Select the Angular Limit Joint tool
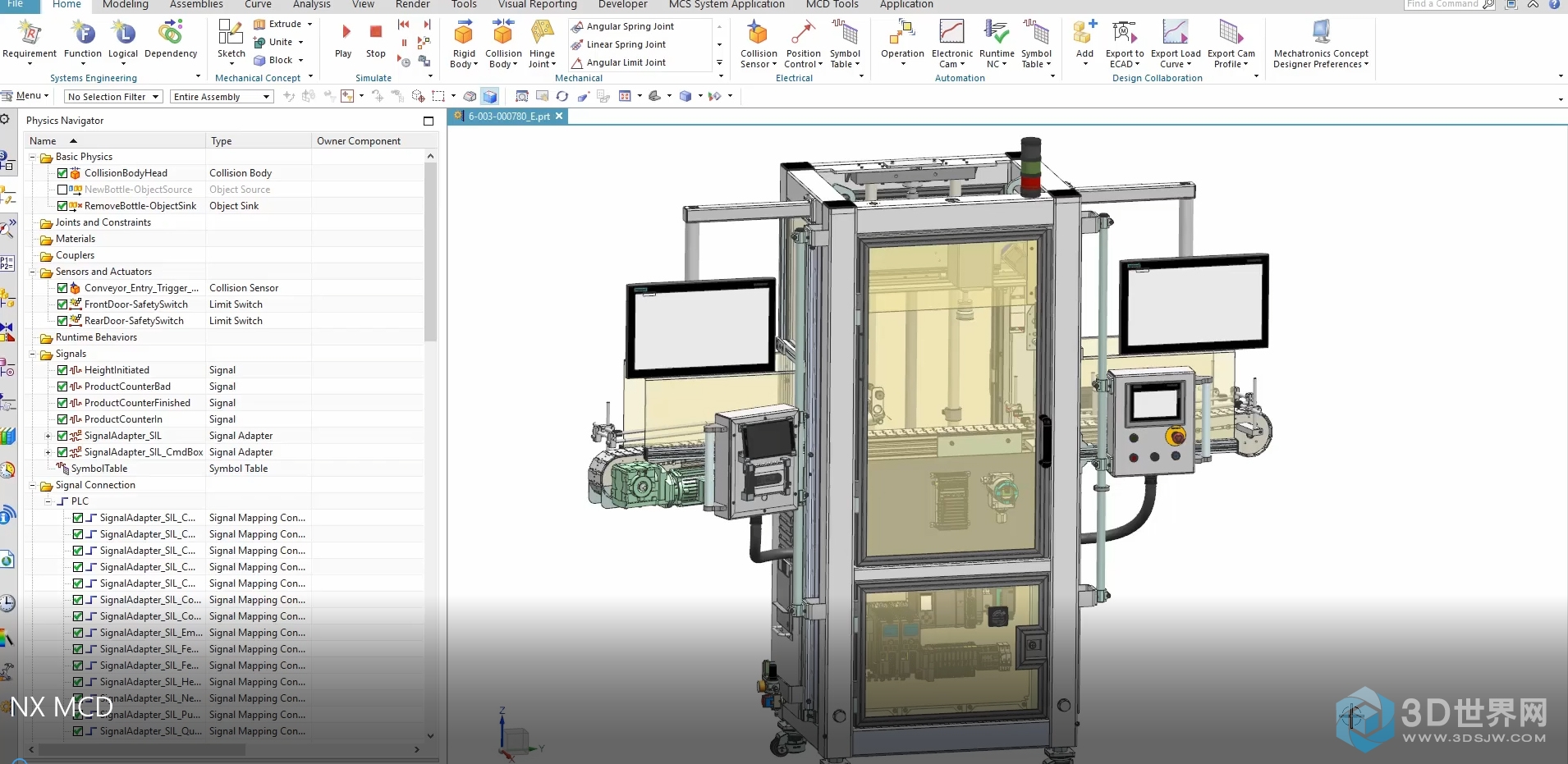The width and height of the screenshot is (1568, 764). tap(619, 62)
